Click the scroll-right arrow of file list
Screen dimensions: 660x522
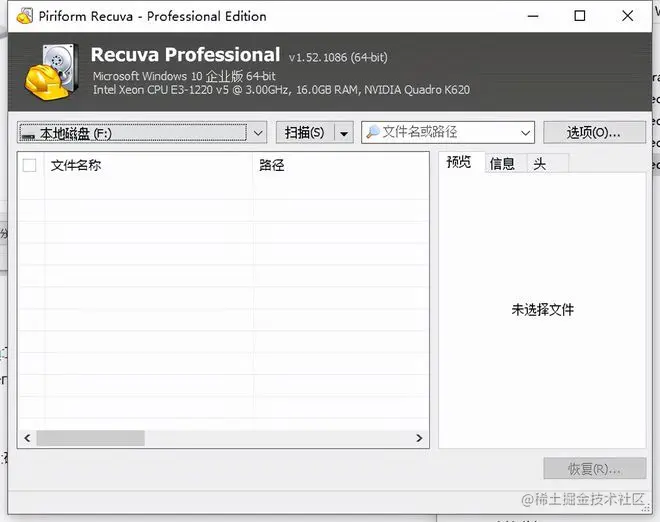419,438
